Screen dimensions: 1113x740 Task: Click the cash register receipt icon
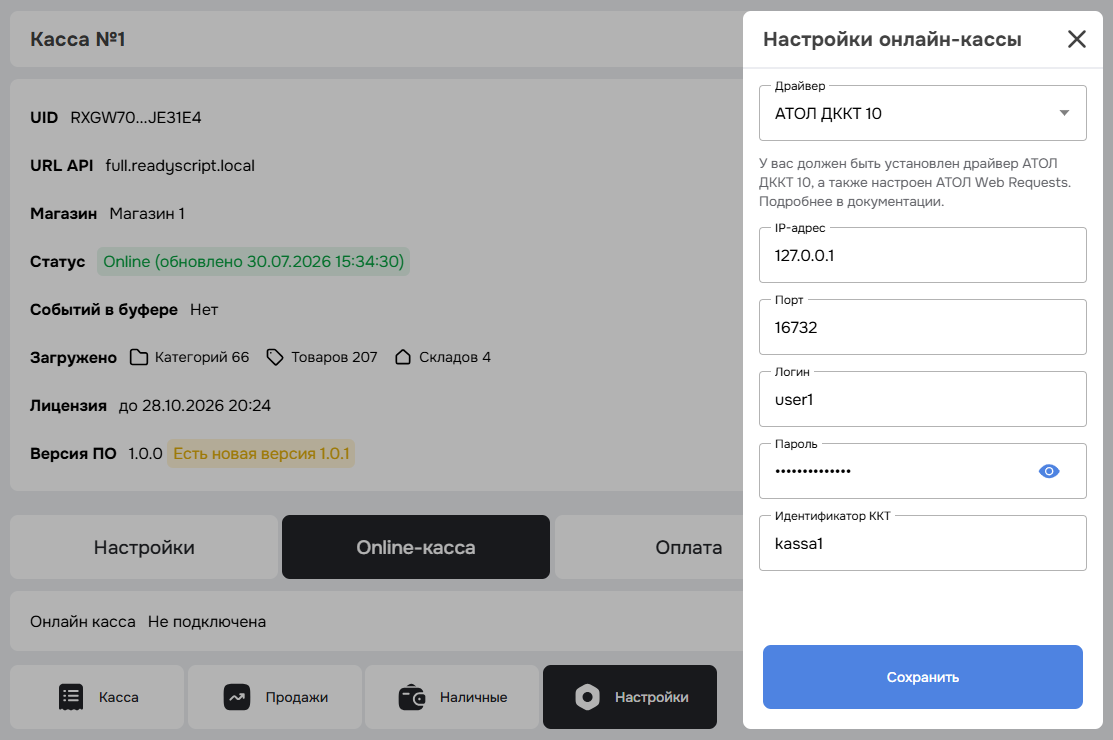(71, 697)
